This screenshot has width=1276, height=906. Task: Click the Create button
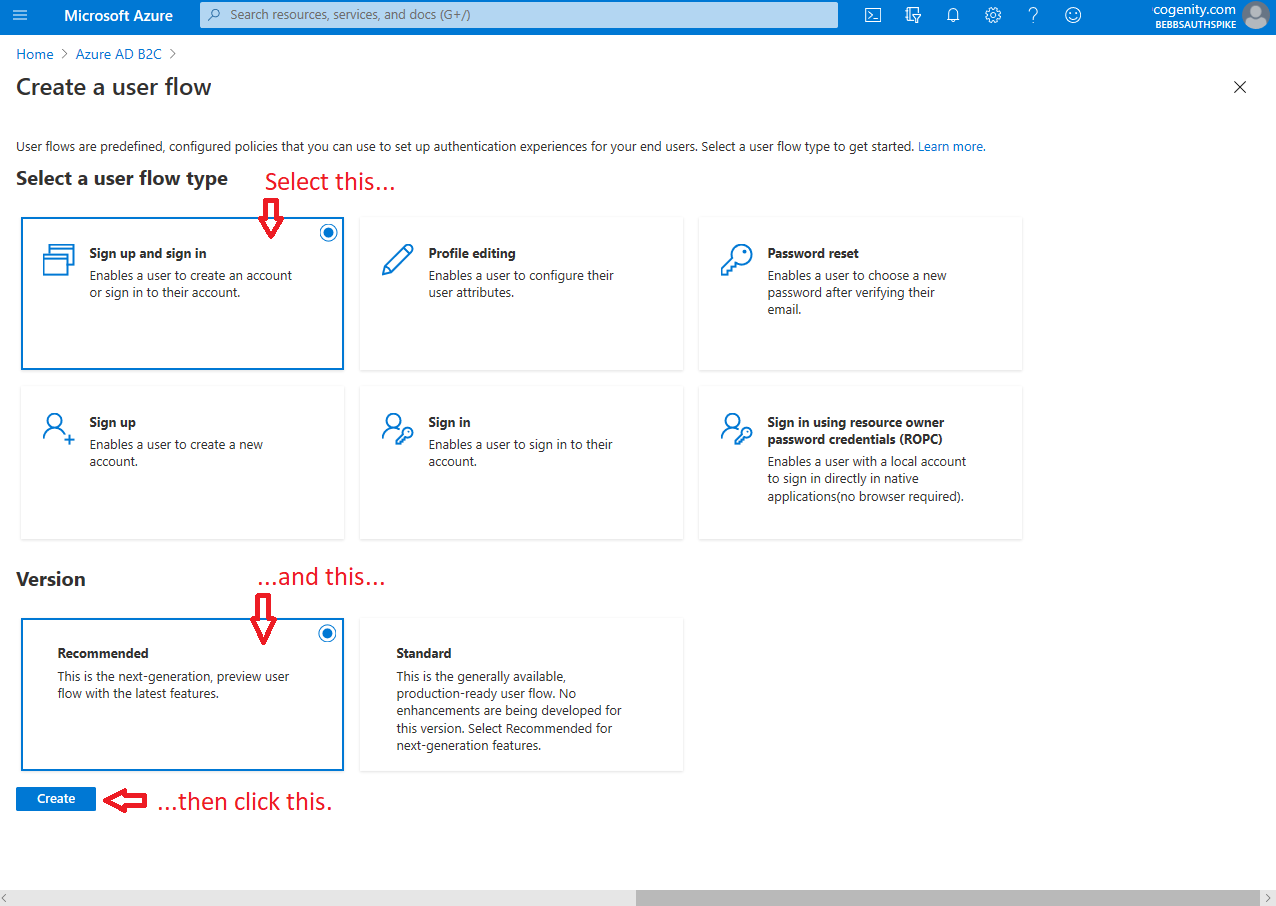coord(55,798)
